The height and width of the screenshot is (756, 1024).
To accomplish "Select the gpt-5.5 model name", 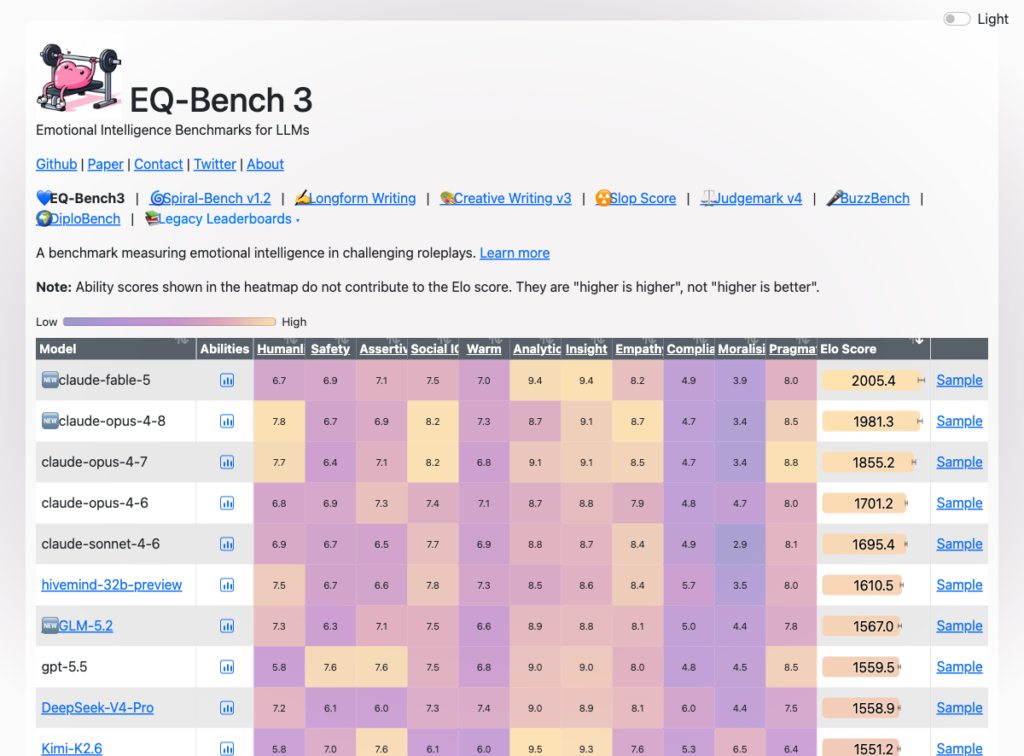I will 64,667.
